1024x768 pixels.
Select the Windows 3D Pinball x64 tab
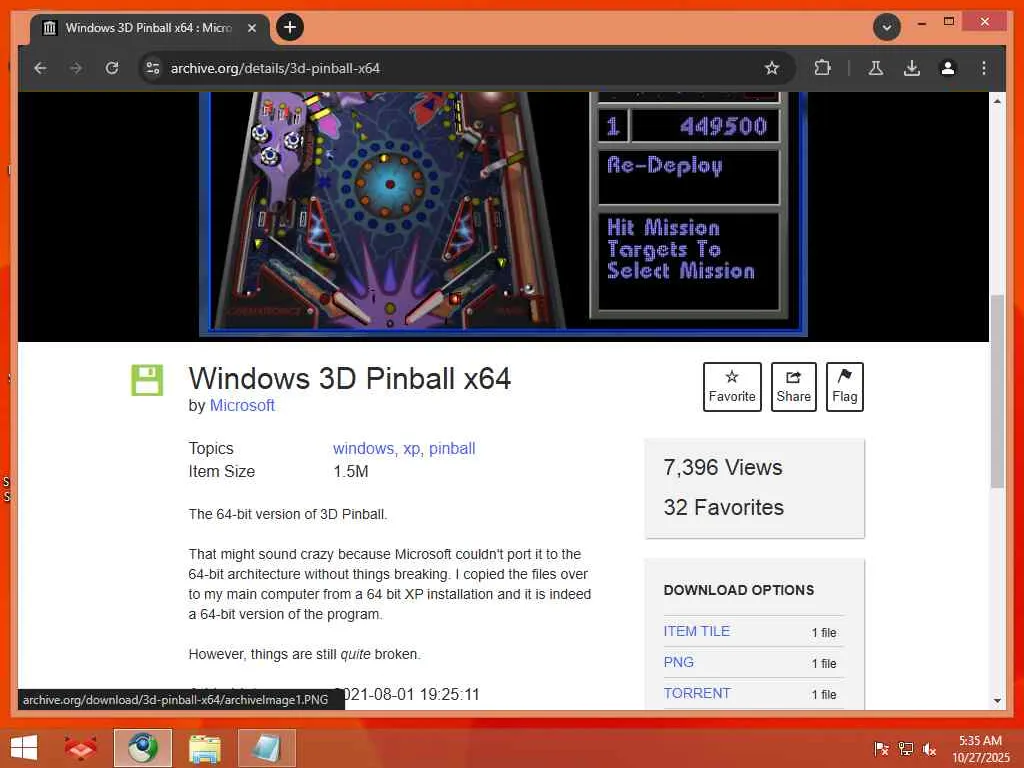[x=149, y=28]
